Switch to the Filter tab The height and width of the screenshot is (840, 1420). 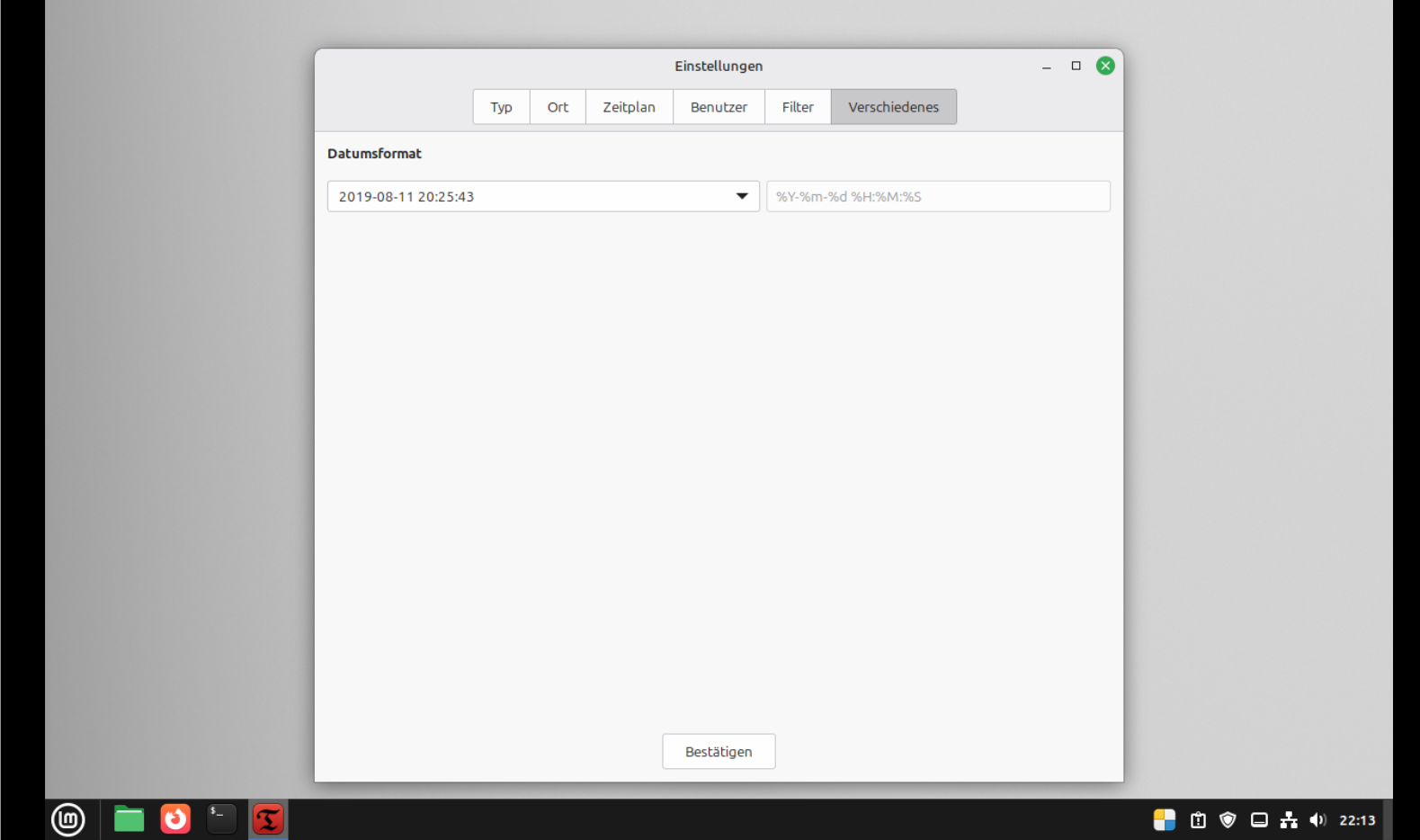coord(798,107)
